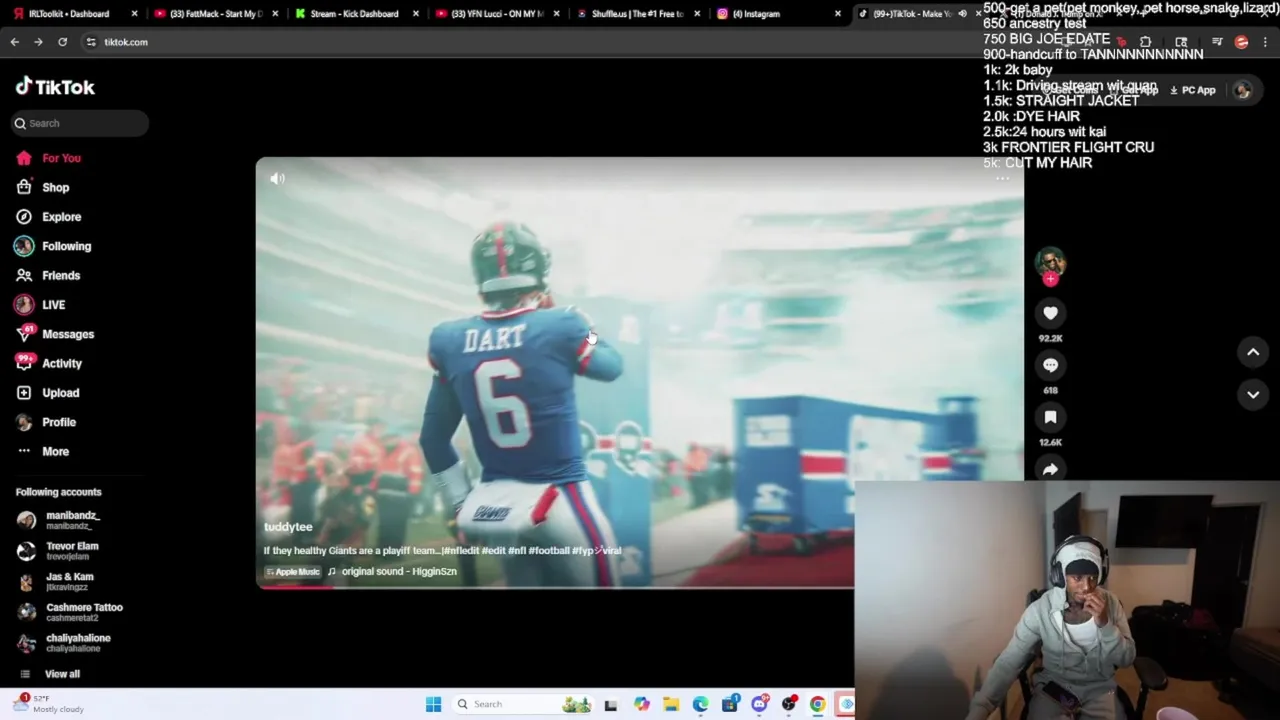Click the #football hashtag in caption
1280x720 pixels.
pyautogui.click(x=549, y=551)
